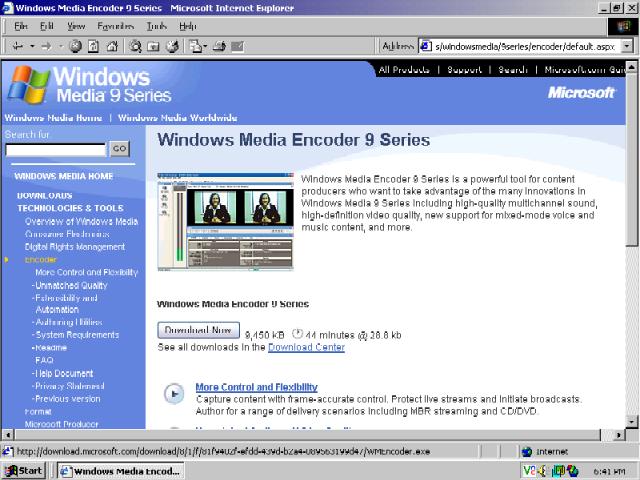Open System Requirements sidebar link
The height and width of the screenshot is (480, 640).
point(77,335)
